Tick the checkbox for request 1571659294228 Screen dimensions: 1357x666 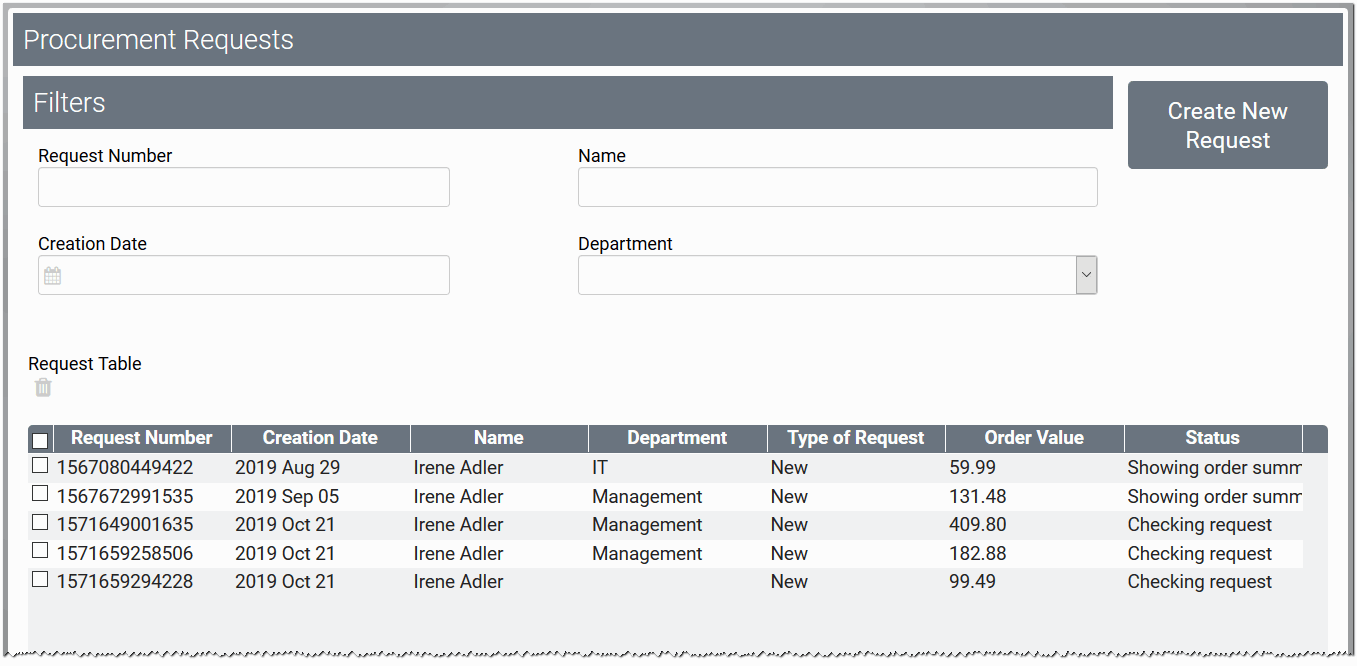(40, 580)
